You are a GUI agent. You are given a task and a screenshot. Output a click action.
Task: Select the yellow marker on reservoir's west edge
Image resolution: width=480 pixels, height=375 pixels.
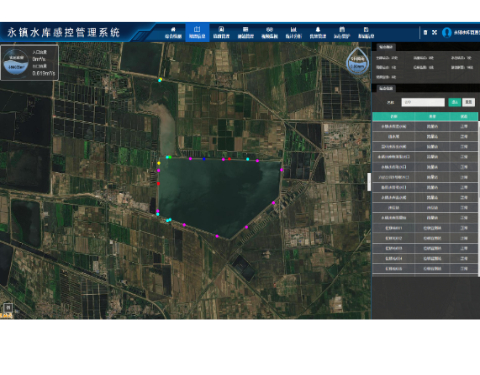[x=159, y=163]
